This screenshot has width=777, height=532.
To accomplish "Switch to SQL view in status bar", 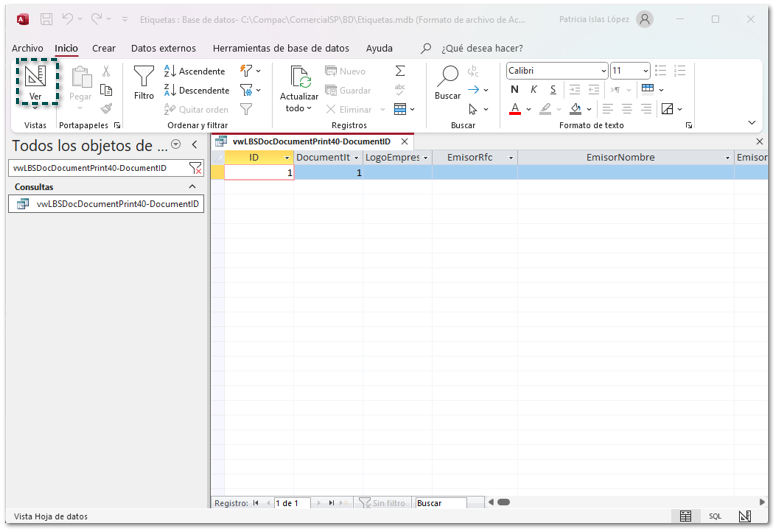I will (715, 516).
